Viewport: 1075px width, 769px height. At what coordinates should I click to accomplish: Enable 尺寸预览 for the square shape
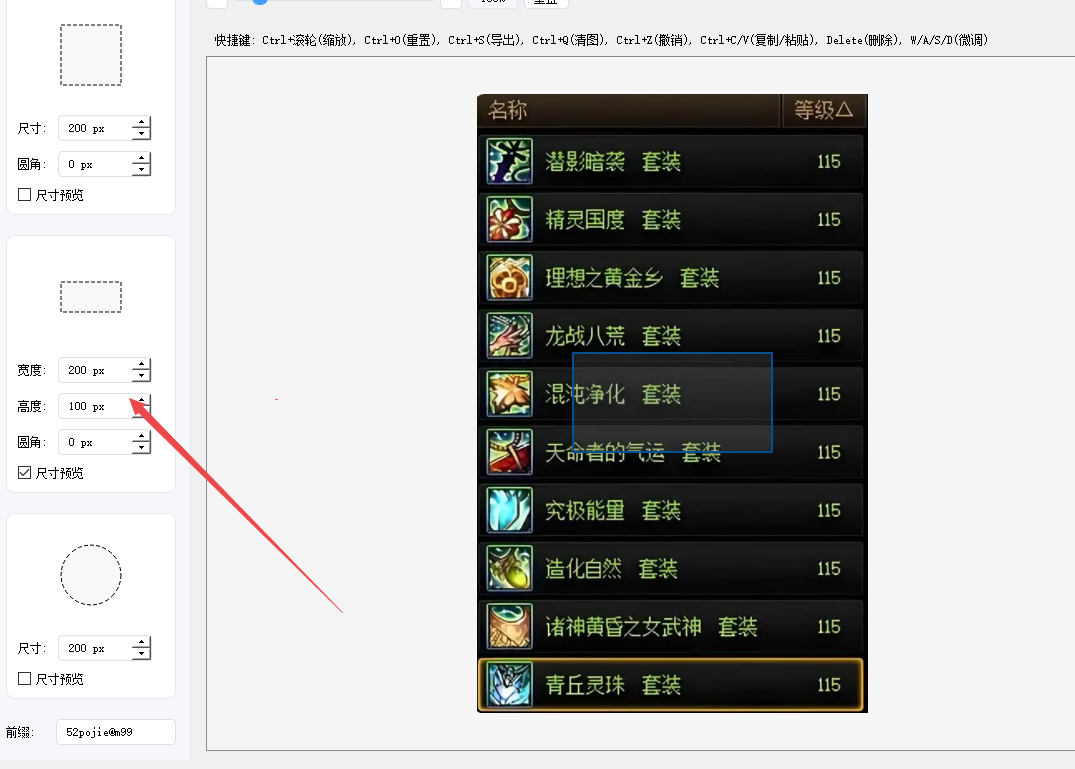25,195
